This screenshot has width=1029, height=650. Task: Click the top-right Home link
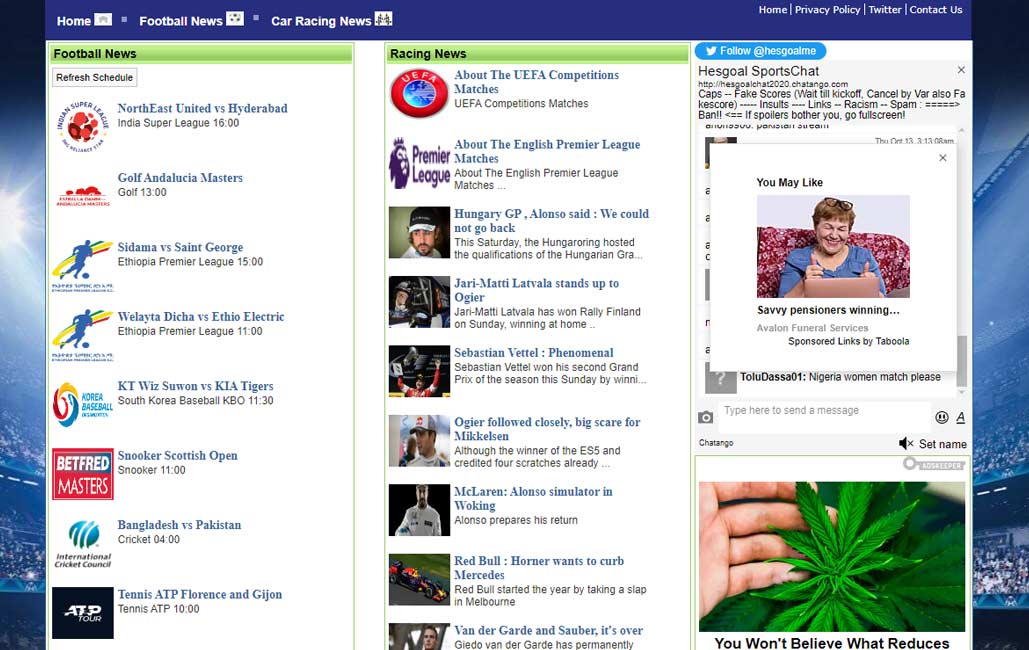pyautogui.click(x=772, y=10)
